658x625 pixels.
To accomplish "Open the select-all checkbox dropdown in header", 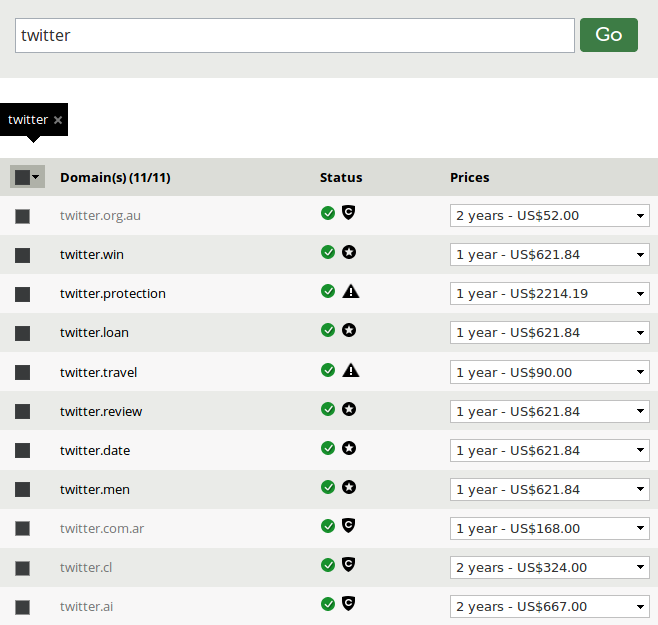I will pos(36,177).
